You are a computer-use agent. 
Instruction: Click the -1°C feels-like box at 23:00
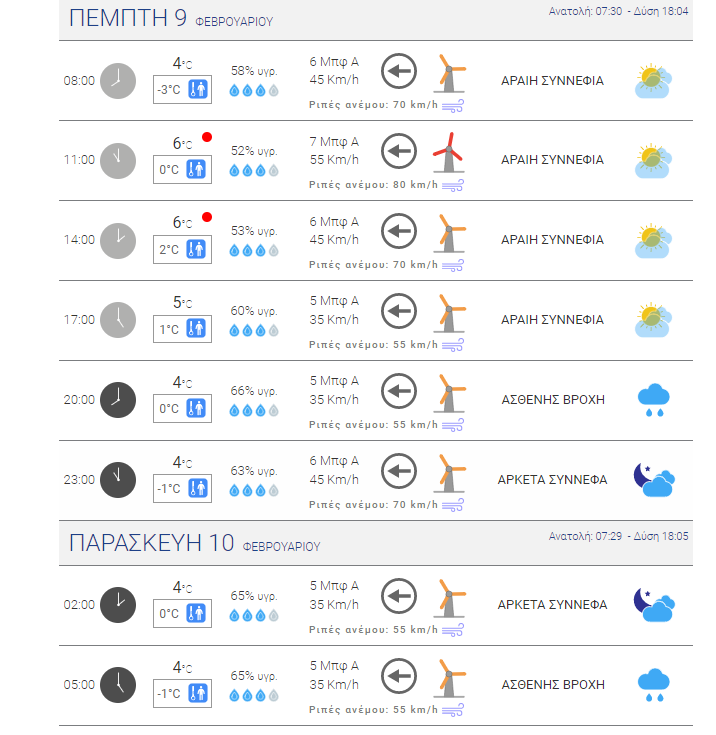click(x=182, y=488)
